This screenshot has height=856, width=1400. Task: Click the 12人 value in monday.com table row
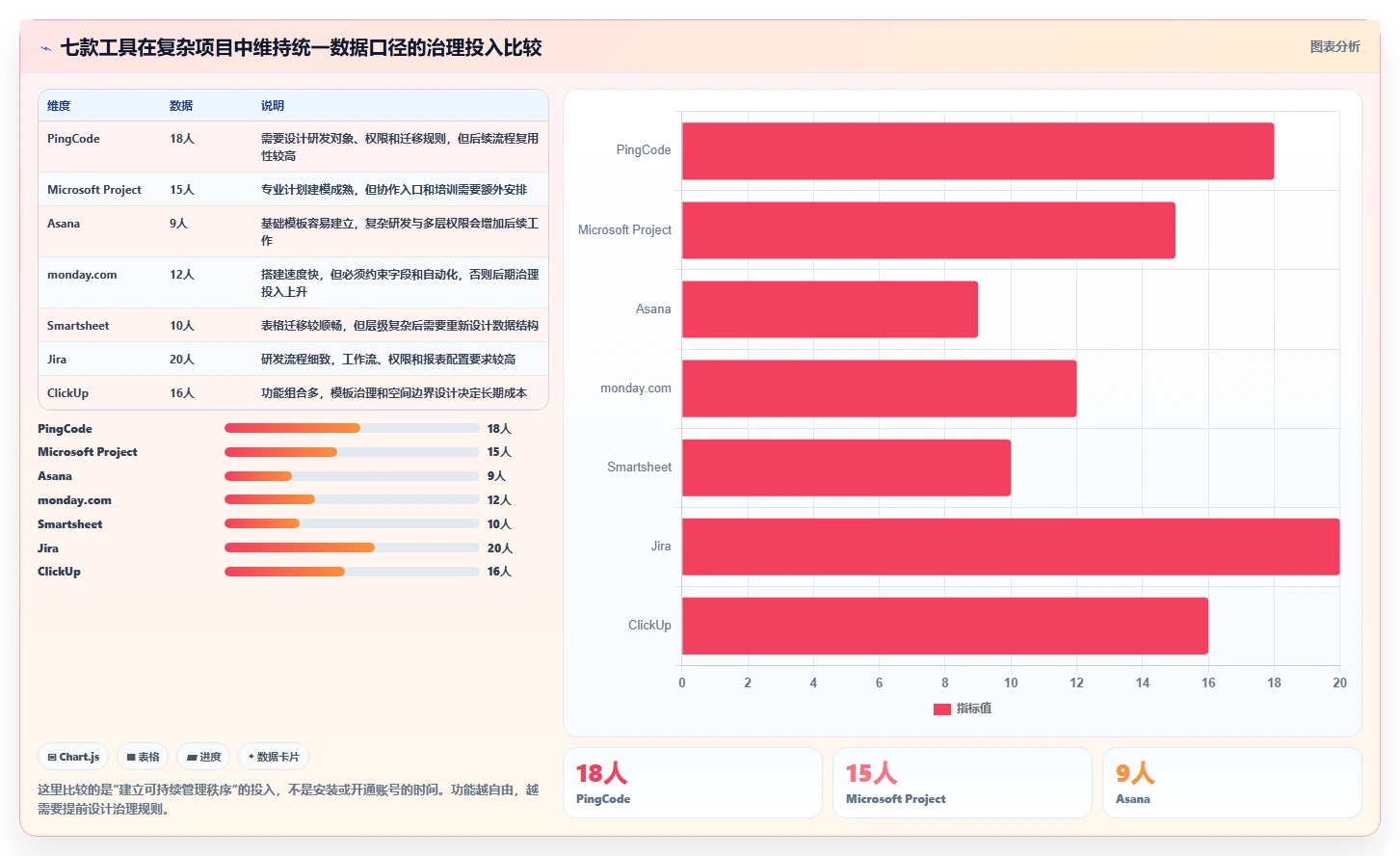pos(182,275)
